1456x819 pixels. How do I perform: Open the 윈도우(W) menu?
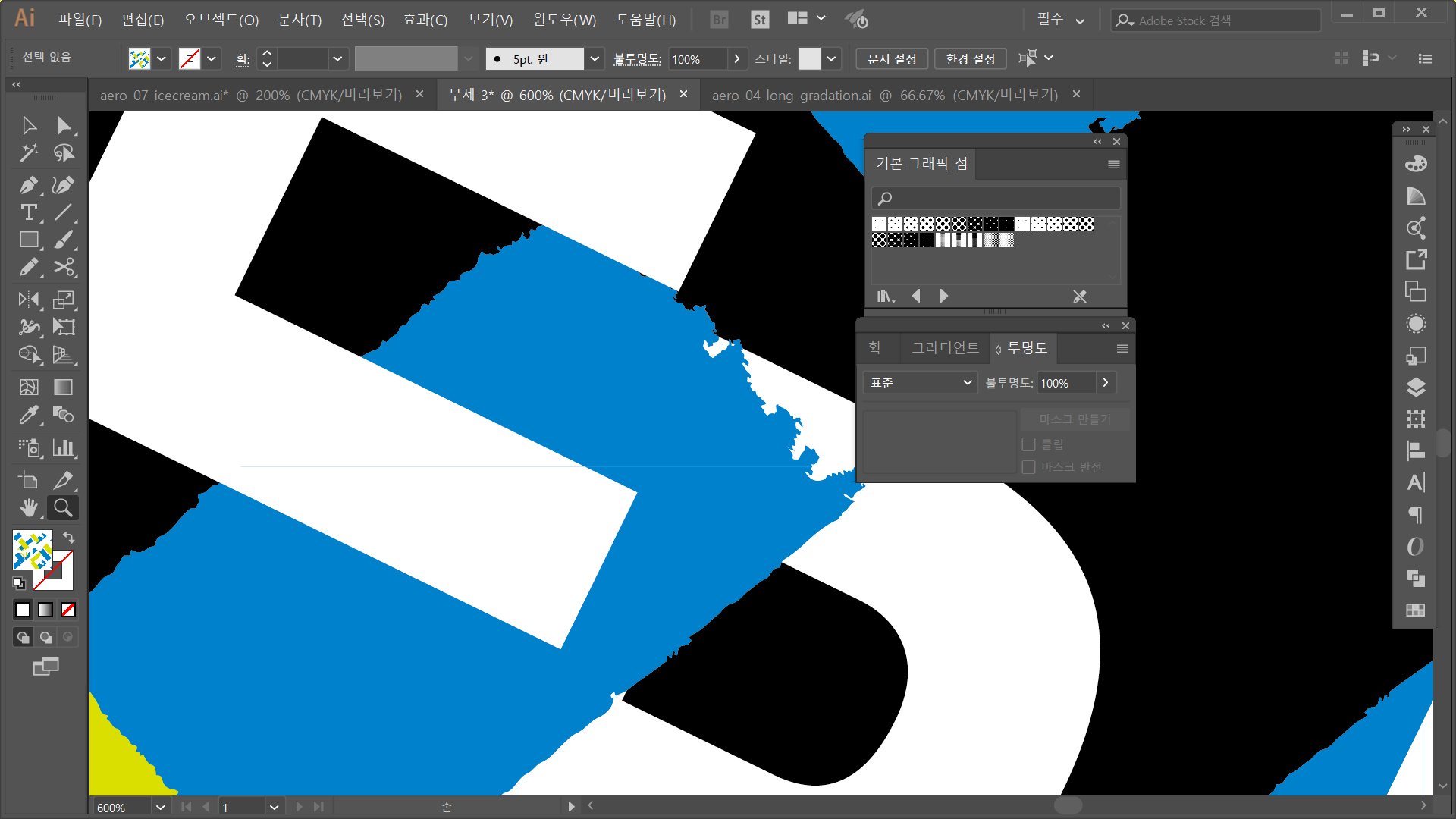pyautogui.click(x=564, y=20)
